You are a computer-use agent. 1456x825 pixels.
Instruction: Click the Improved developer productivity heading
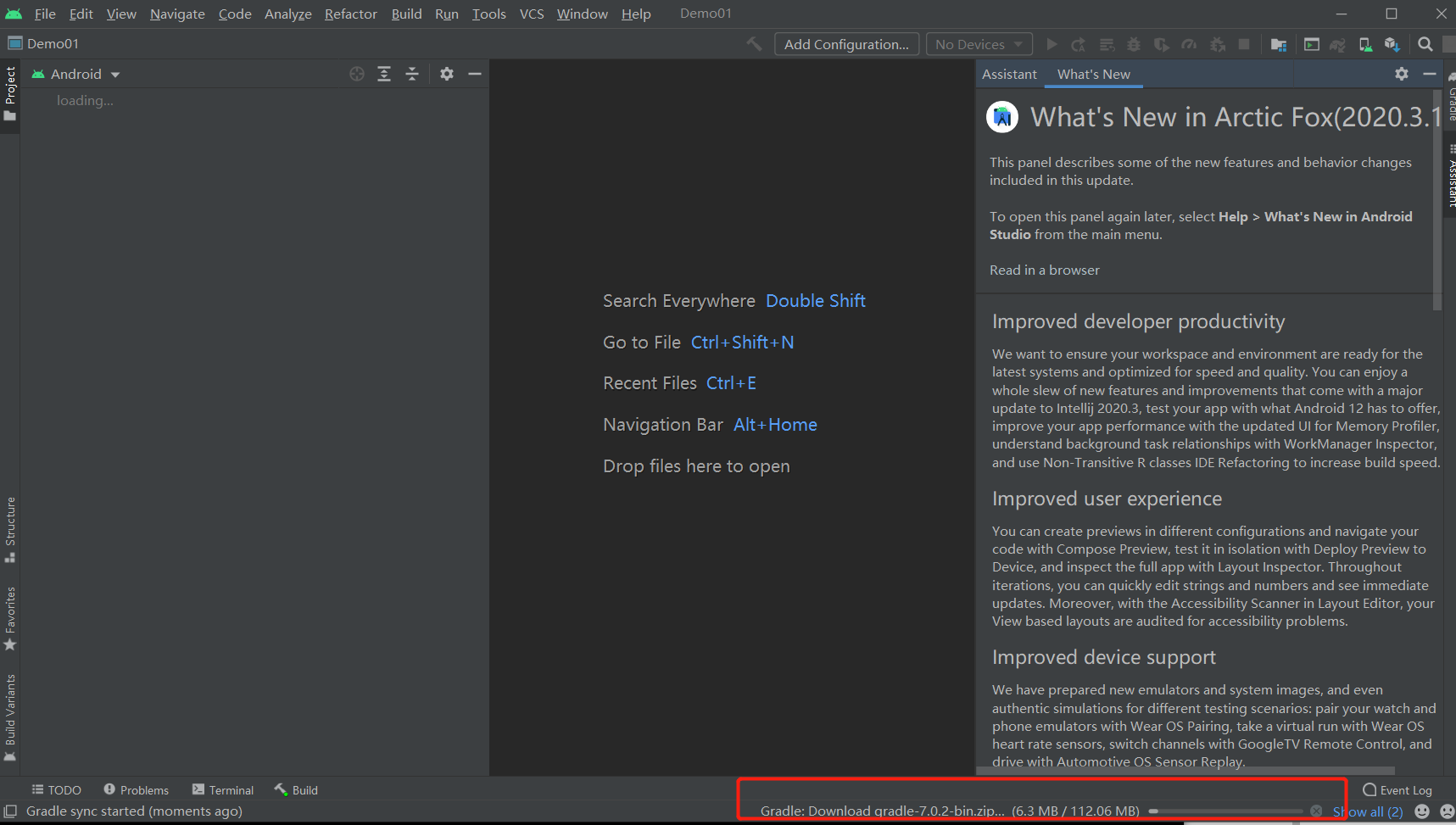pyautogui.click(x=1138, y=321)
